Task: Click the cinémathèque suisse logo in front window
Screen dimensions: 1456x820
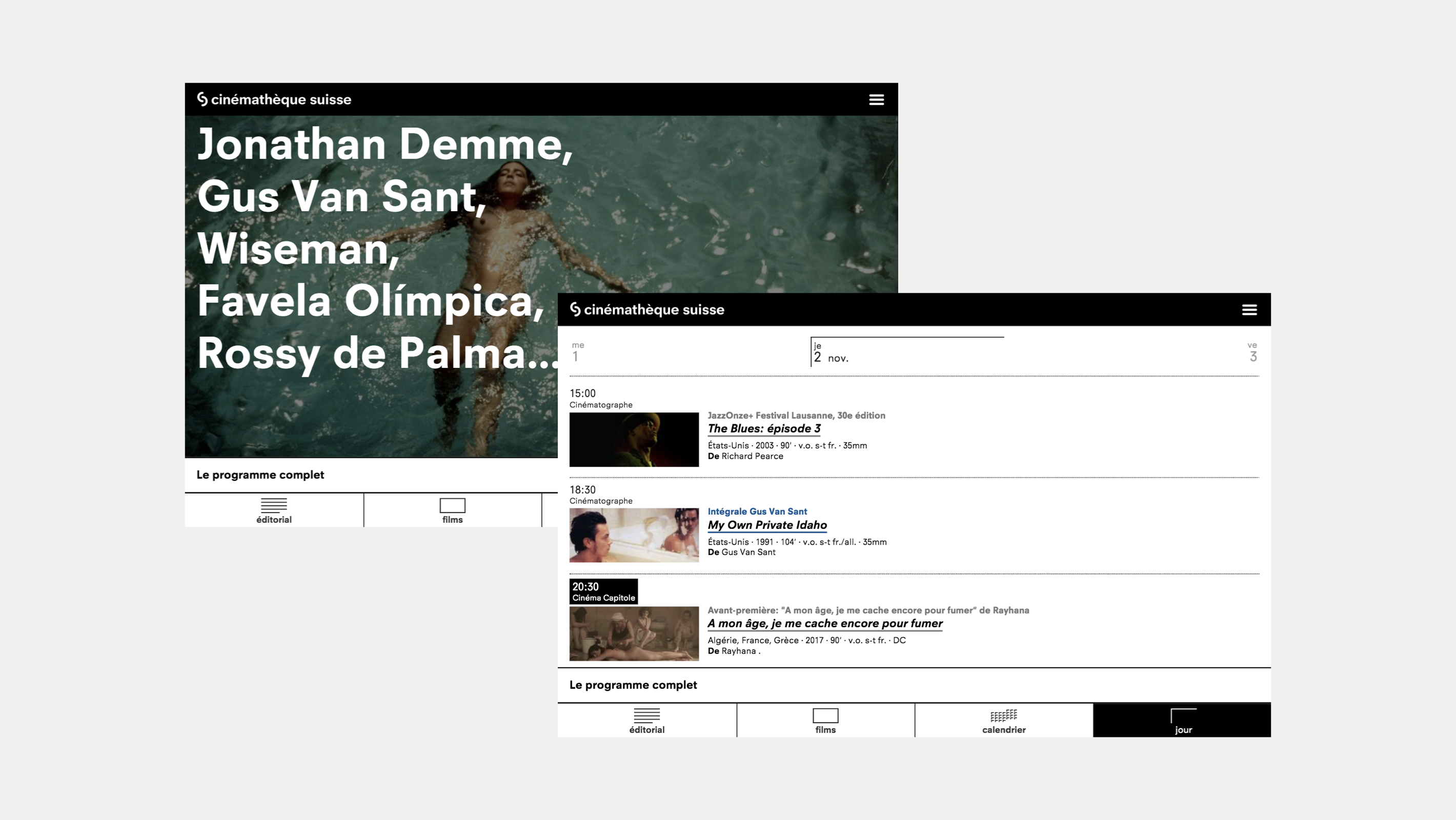Action: coord(646,310)
